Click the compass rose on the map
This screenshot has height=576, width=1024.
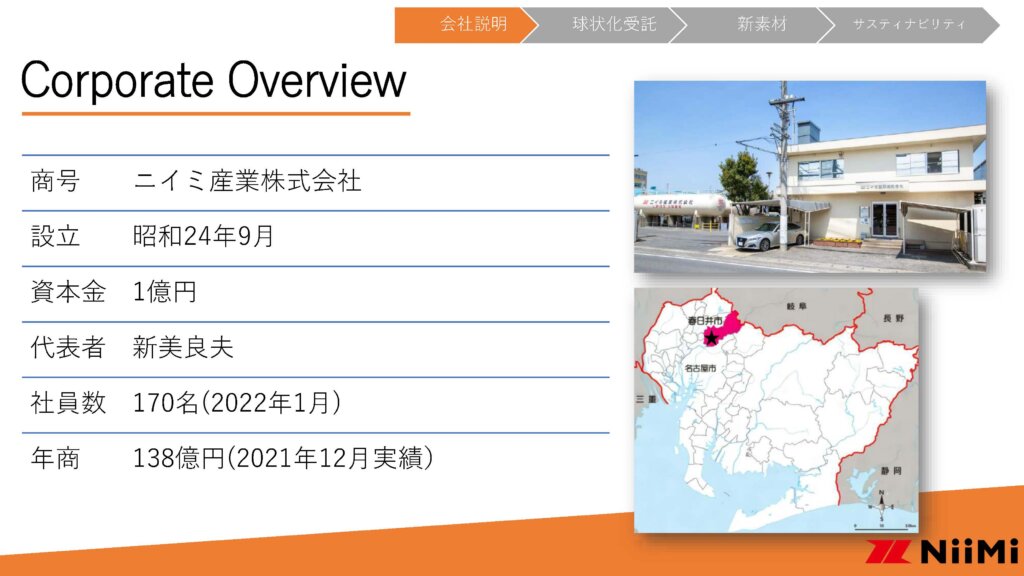tap(882, 505)
